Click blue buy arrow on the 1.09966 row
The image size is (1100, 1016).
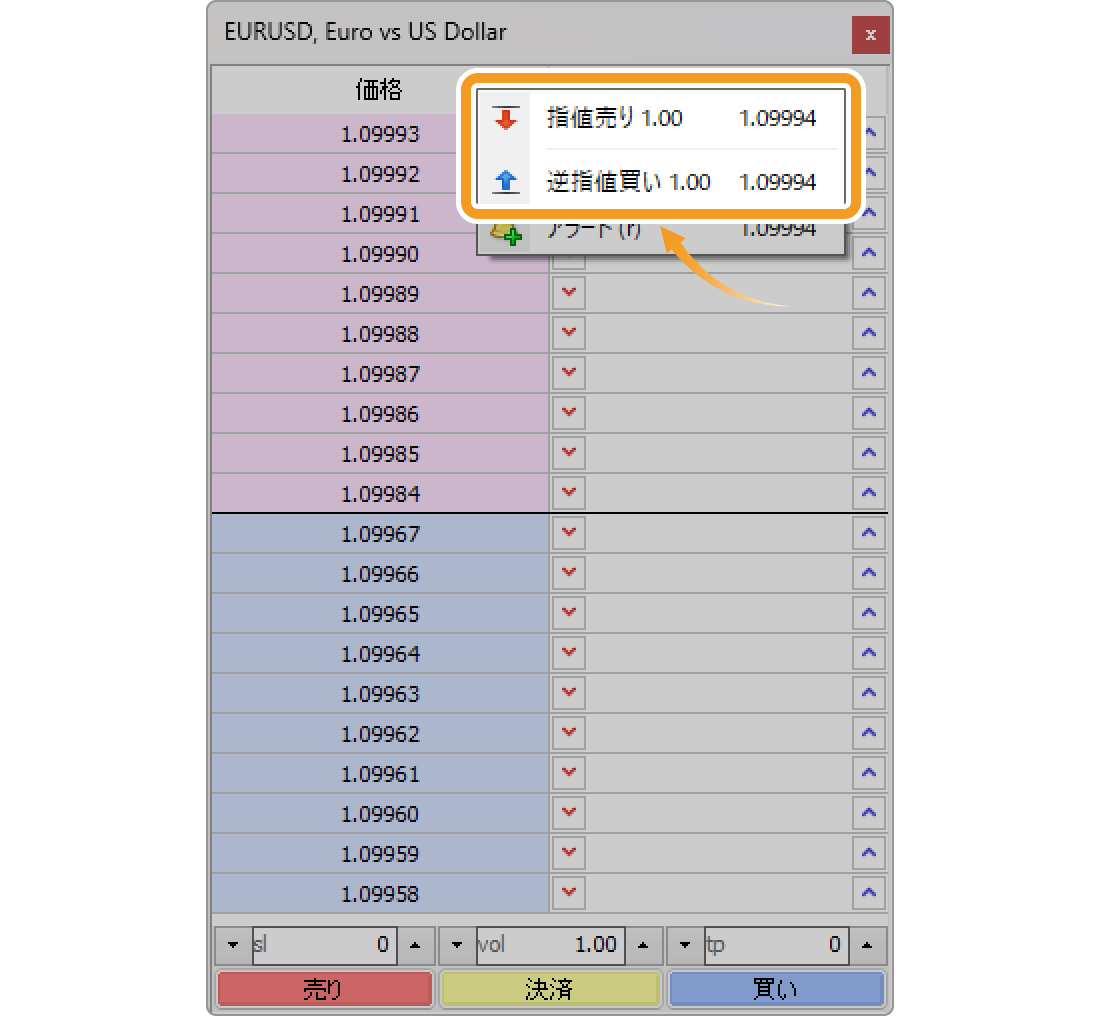[x=868, y=573]
